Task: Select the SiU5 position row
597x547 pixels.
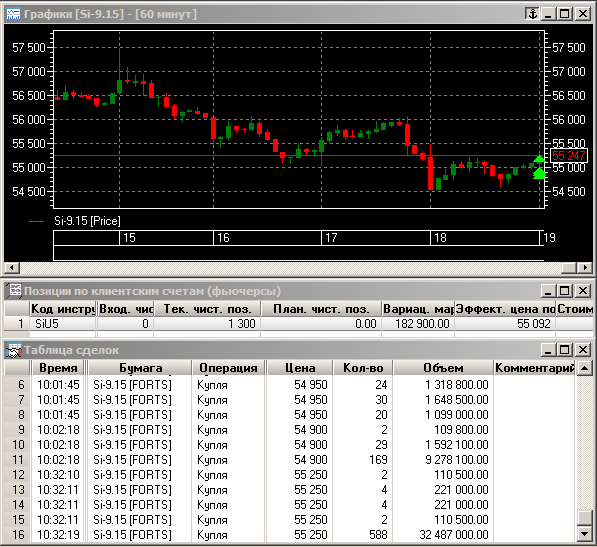Action: 298,324
